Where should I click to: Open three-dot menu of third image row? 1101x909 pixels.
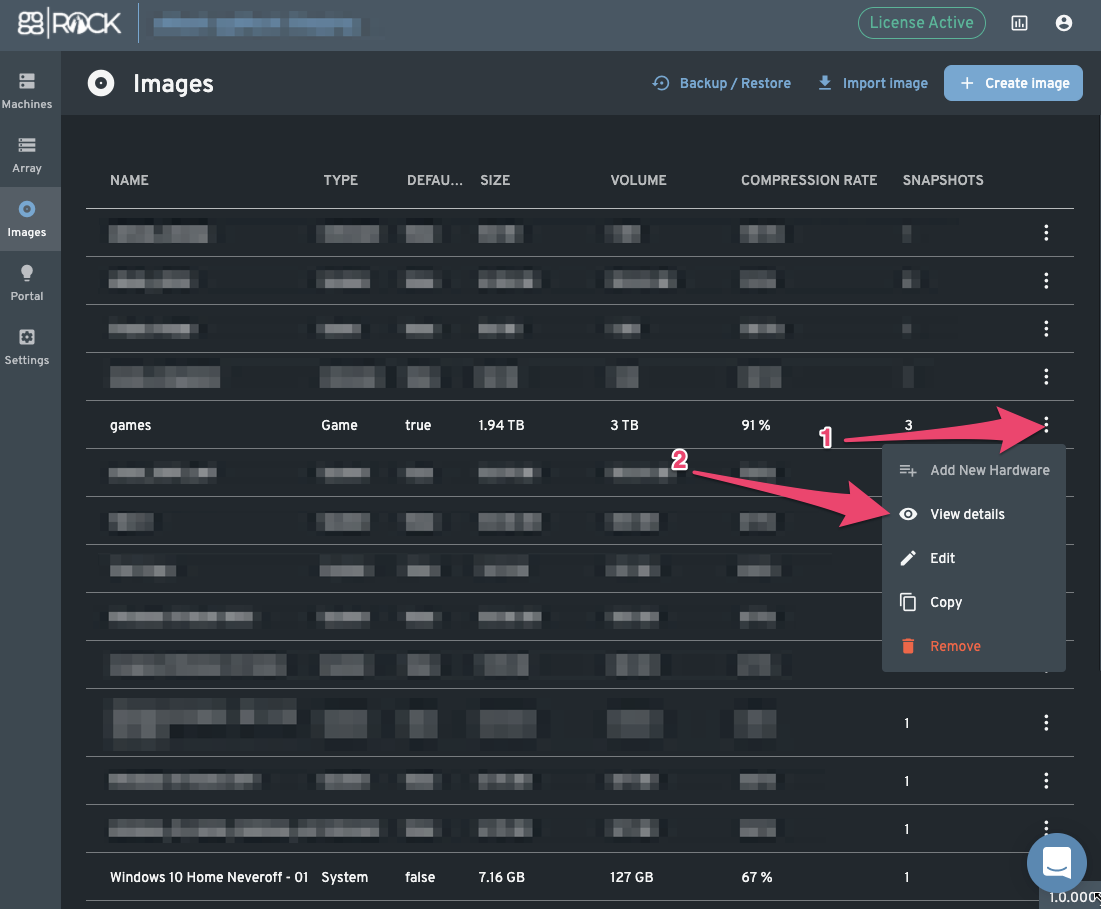1046,329
